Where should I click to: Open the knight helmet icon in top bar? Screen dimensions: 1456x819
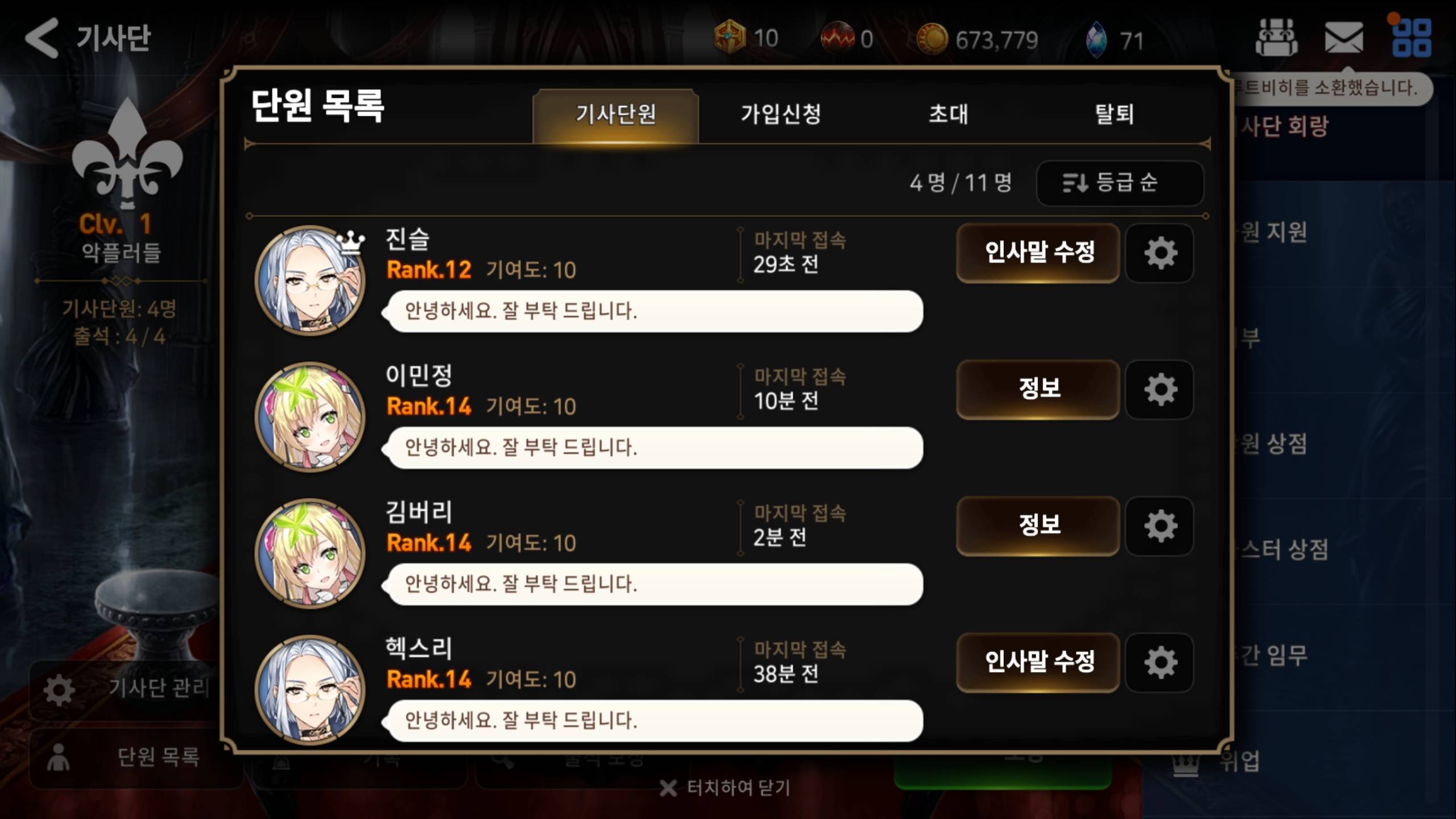(1276, 38)
